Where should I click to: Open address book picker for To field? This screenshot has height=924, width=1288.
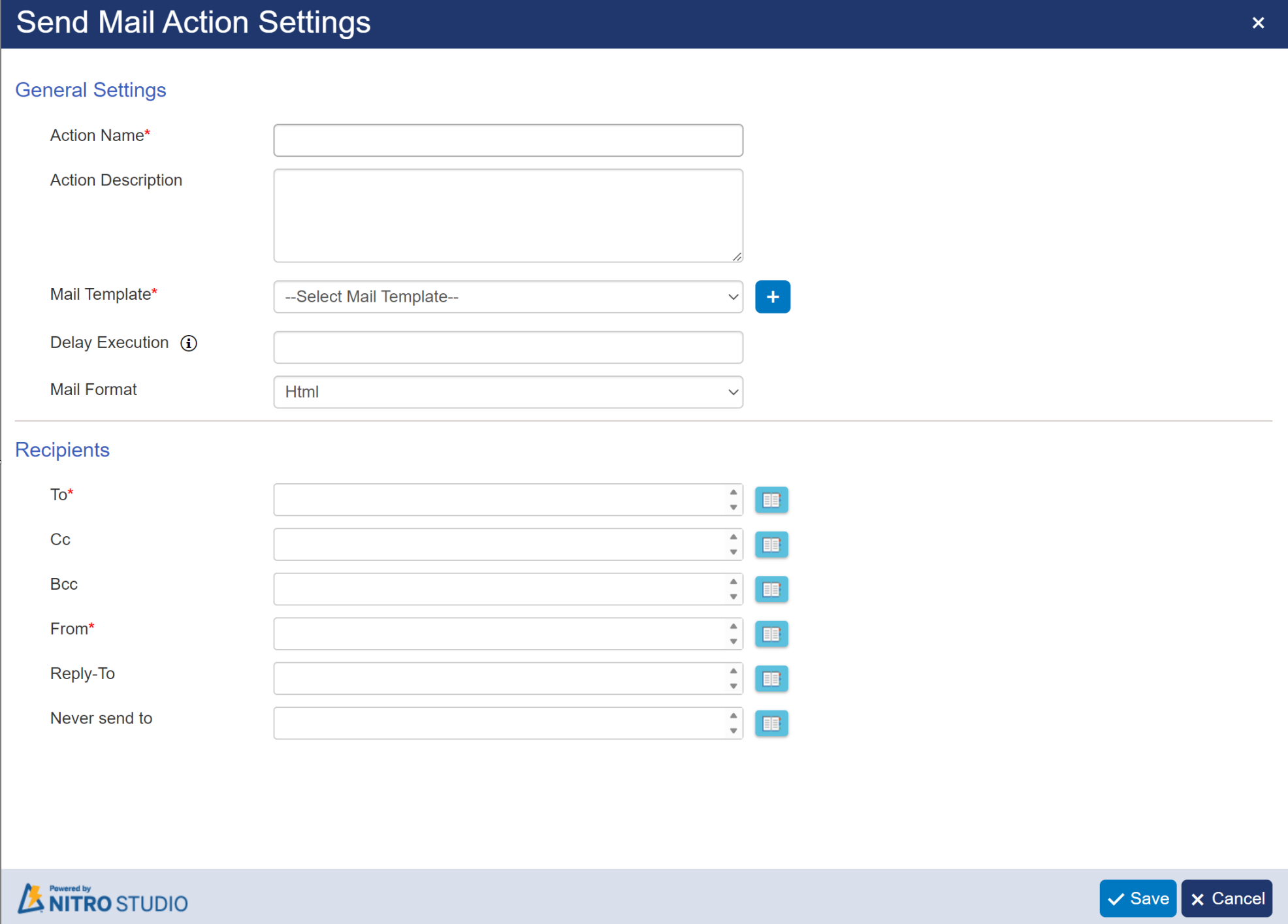point(771,500)
